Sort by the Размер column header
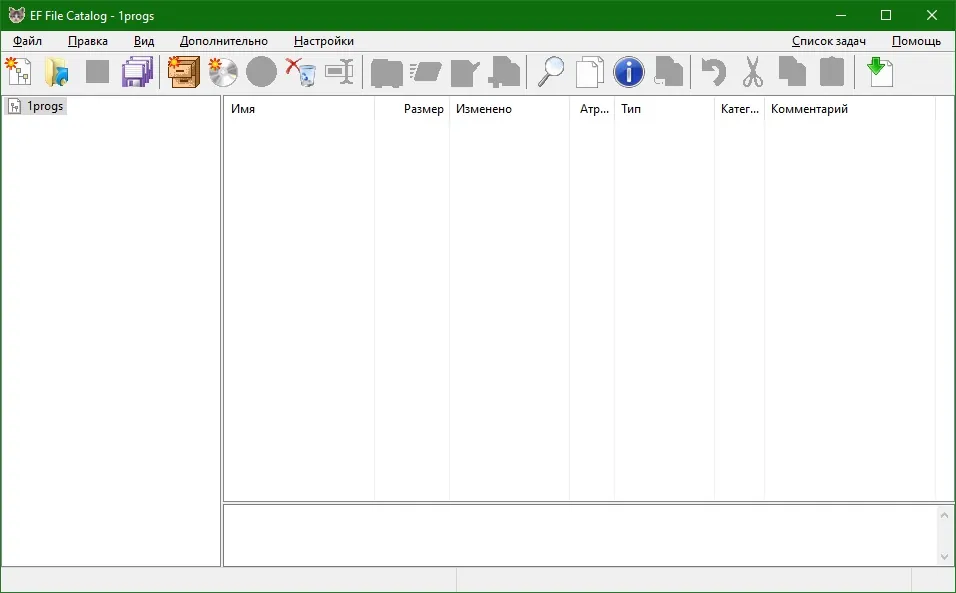956x593 pixels. (x=412, y=109)
